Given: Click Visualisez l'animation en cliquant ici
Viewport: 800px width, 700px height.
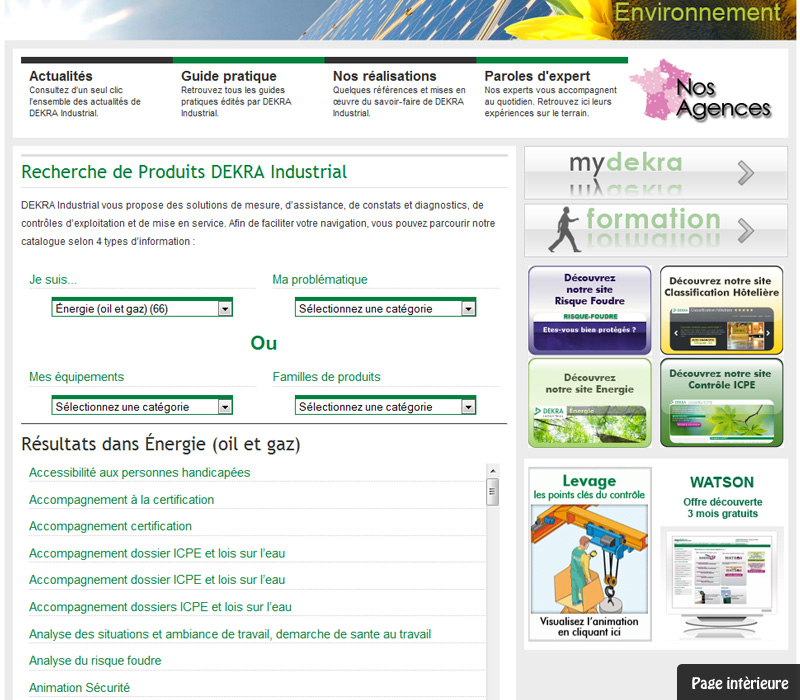Looking at the screenshot, I should click(x=589, y=627).
